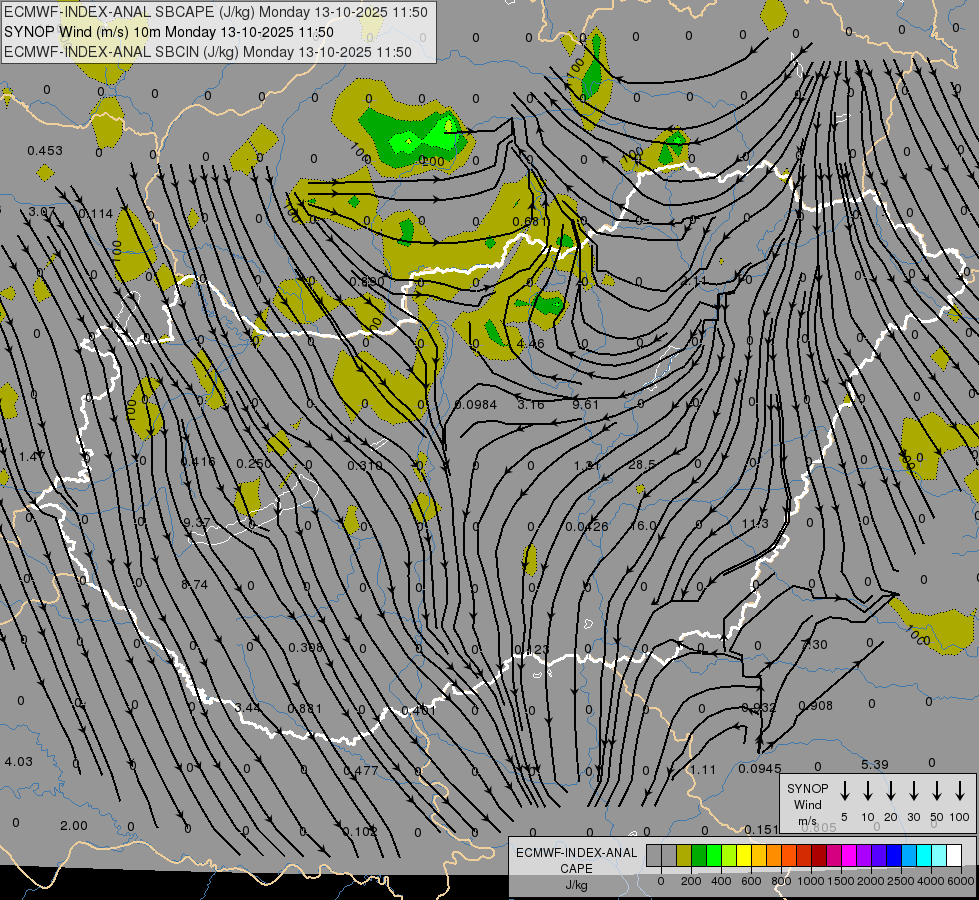Click the 0.310 value on the map
This screenshot has height=900, width=979.
(x=365, y=465)
